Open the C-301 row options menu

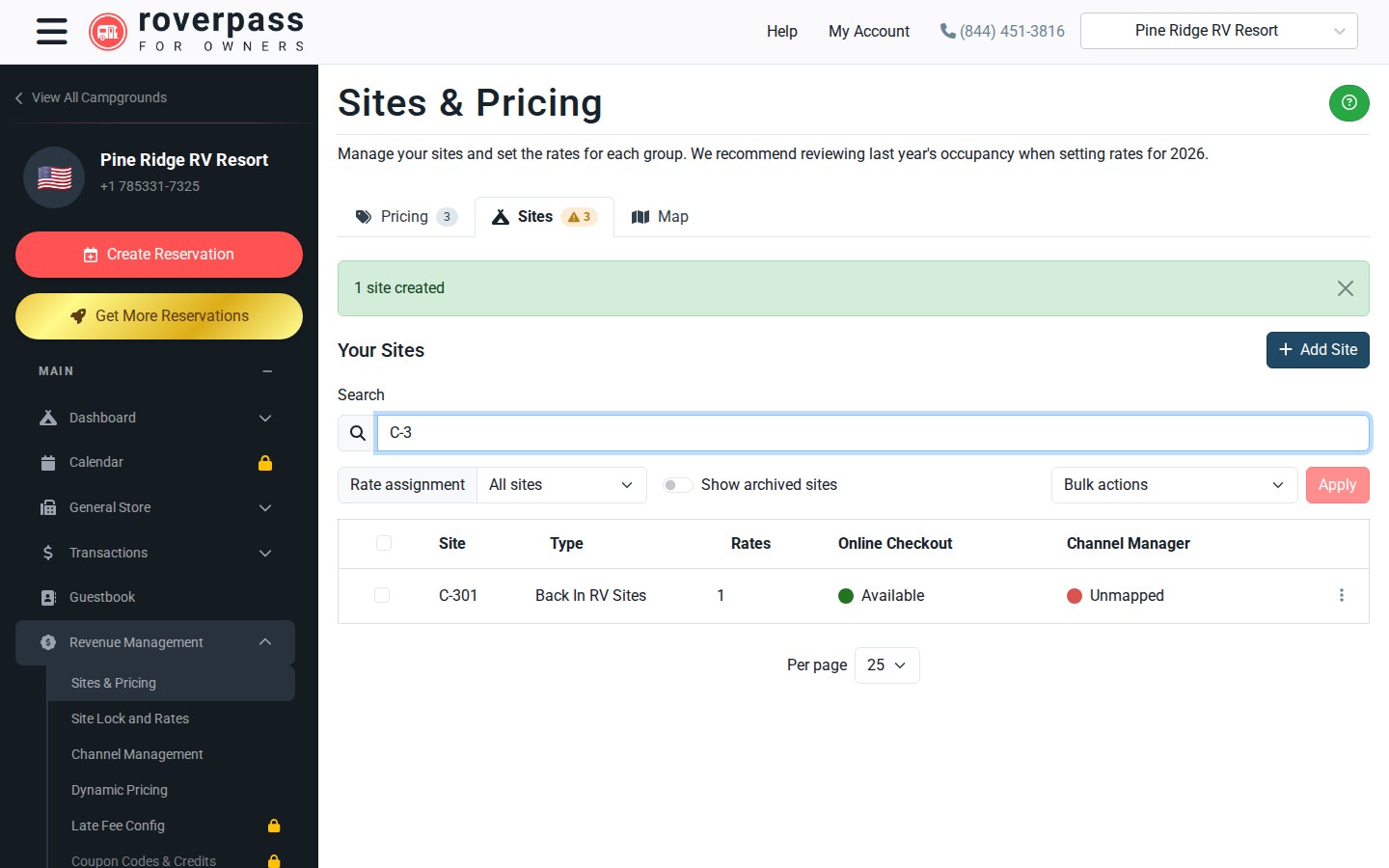coord(1341,596)
